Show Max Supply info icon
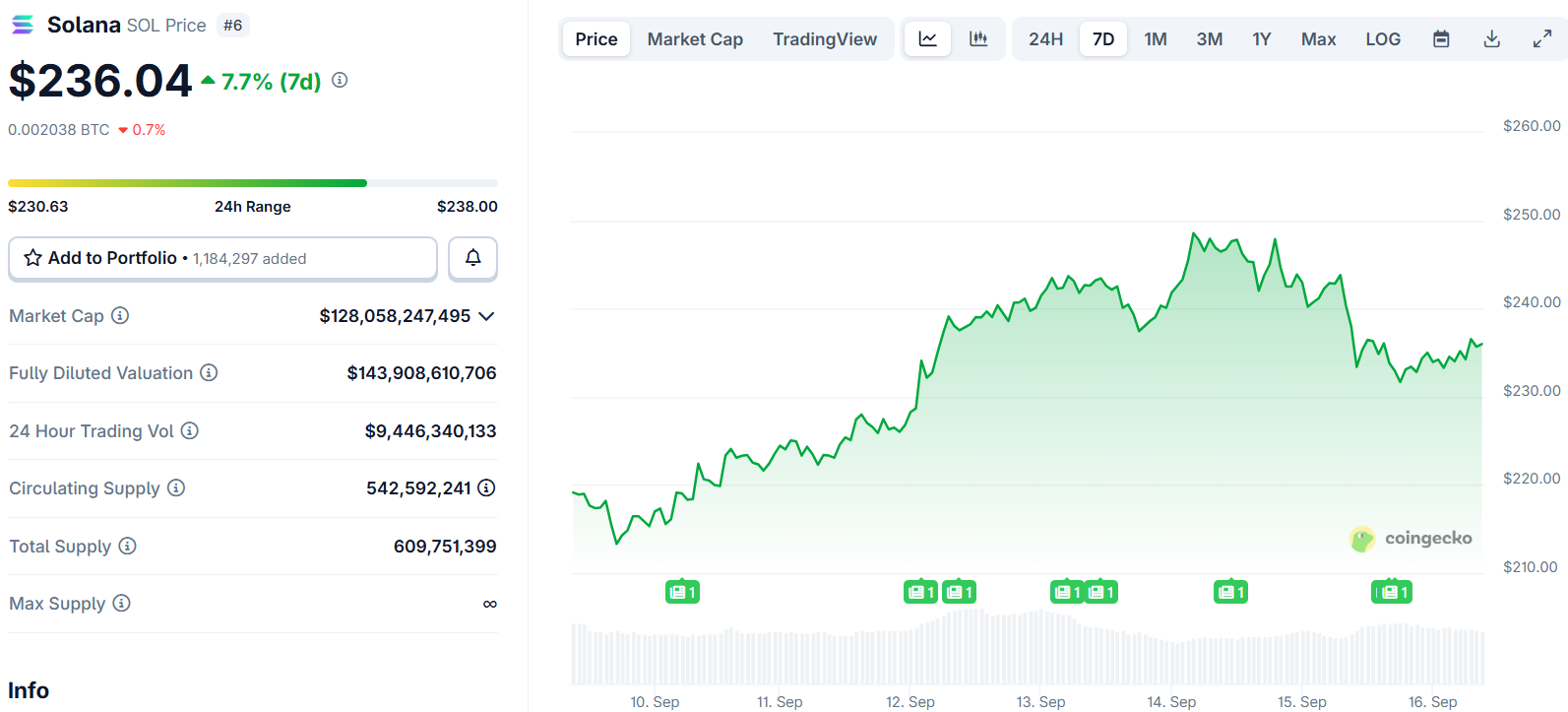1568x712 pixels. tap(121, 603)
